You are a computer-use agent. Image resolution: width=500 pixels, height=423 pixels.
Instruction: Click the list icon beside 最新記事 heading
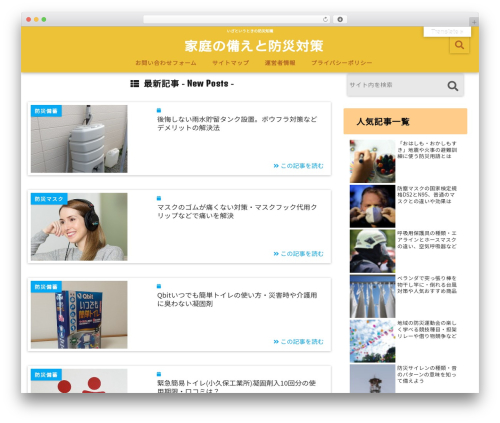click(134, 84)
